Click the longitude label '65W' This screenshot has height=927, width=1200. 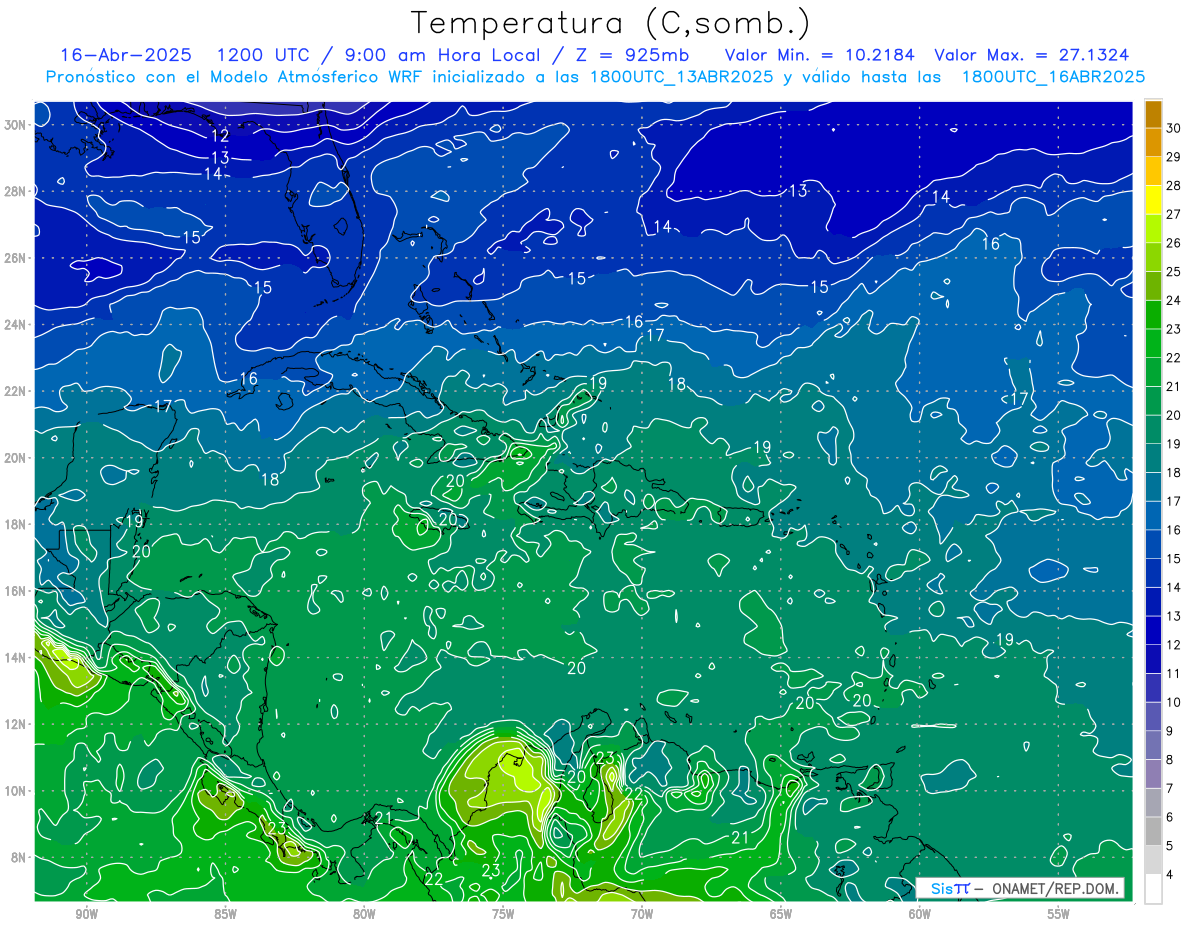[781, 914]
